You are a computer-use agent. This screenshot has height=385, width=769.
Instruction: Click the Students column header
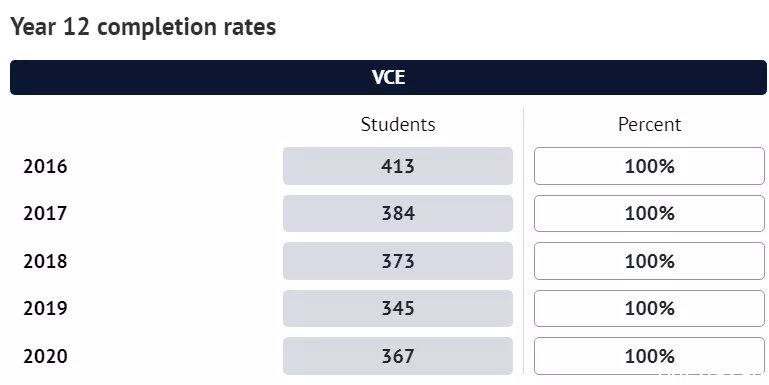(x=398, y=125)
